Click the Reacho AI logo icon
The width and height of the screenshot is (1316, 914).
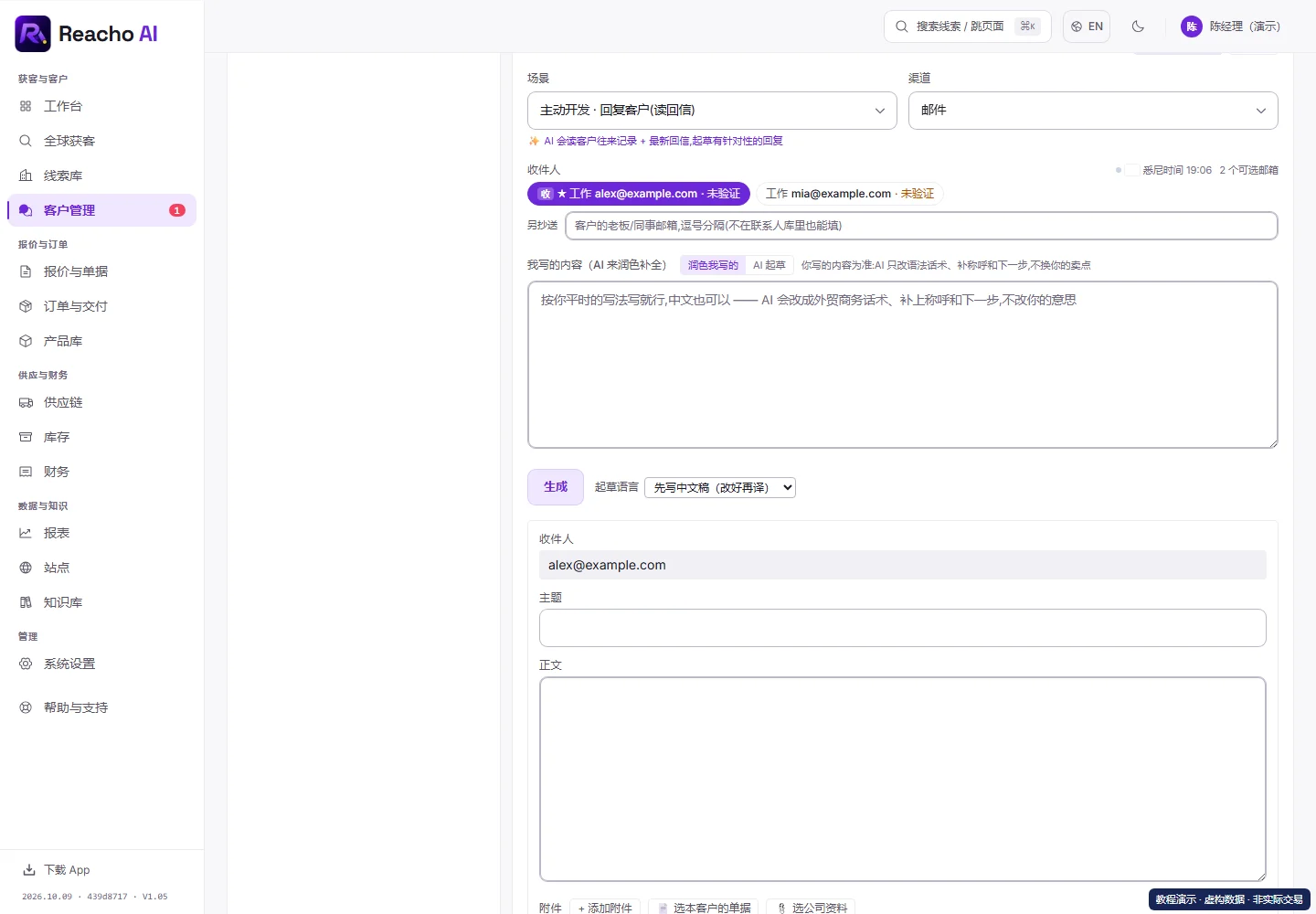[x=33, y=34]
